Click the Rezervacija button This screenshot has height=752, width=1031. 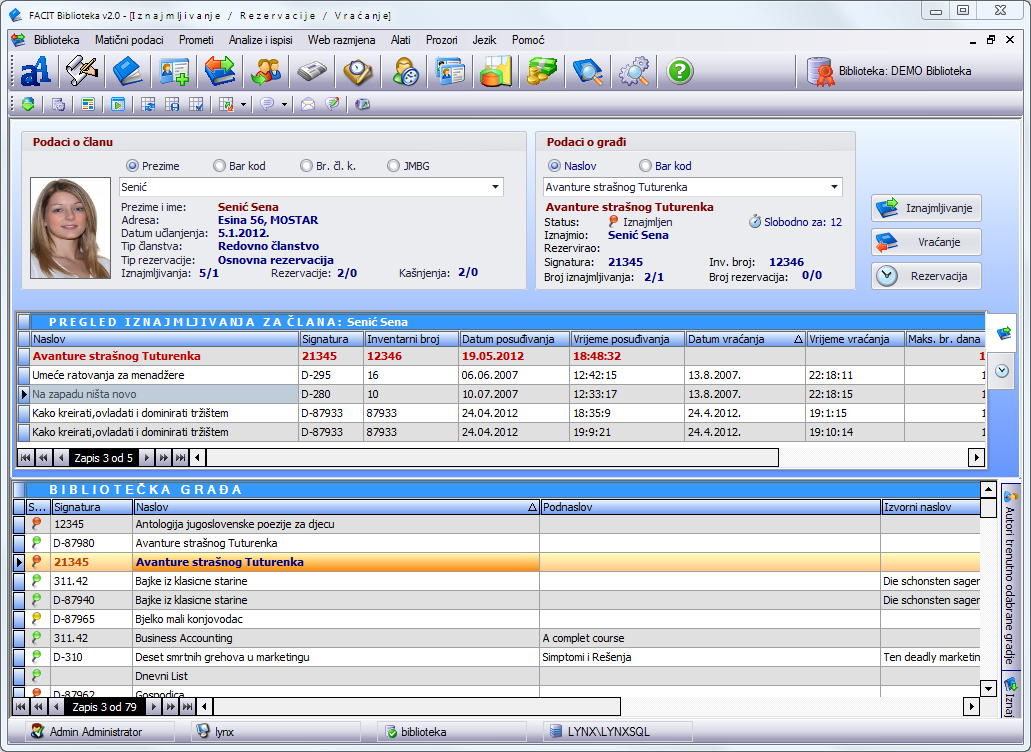(926, 276)
